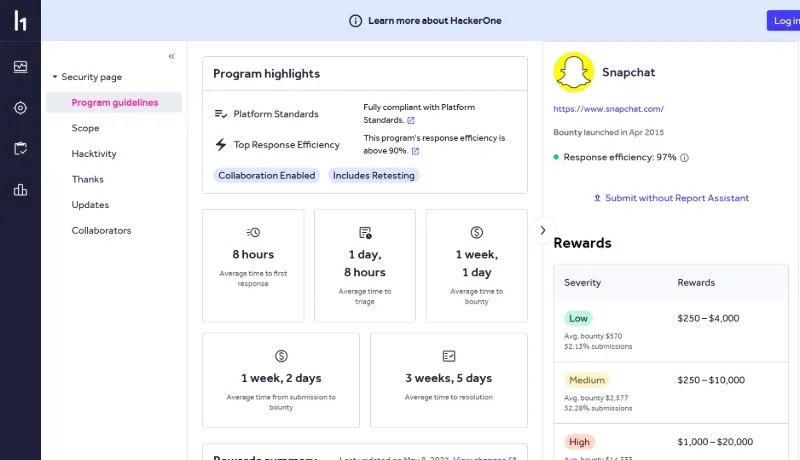Click info icon beside Learn more about HackerOne
800x460 pixels.
(355, 20)
